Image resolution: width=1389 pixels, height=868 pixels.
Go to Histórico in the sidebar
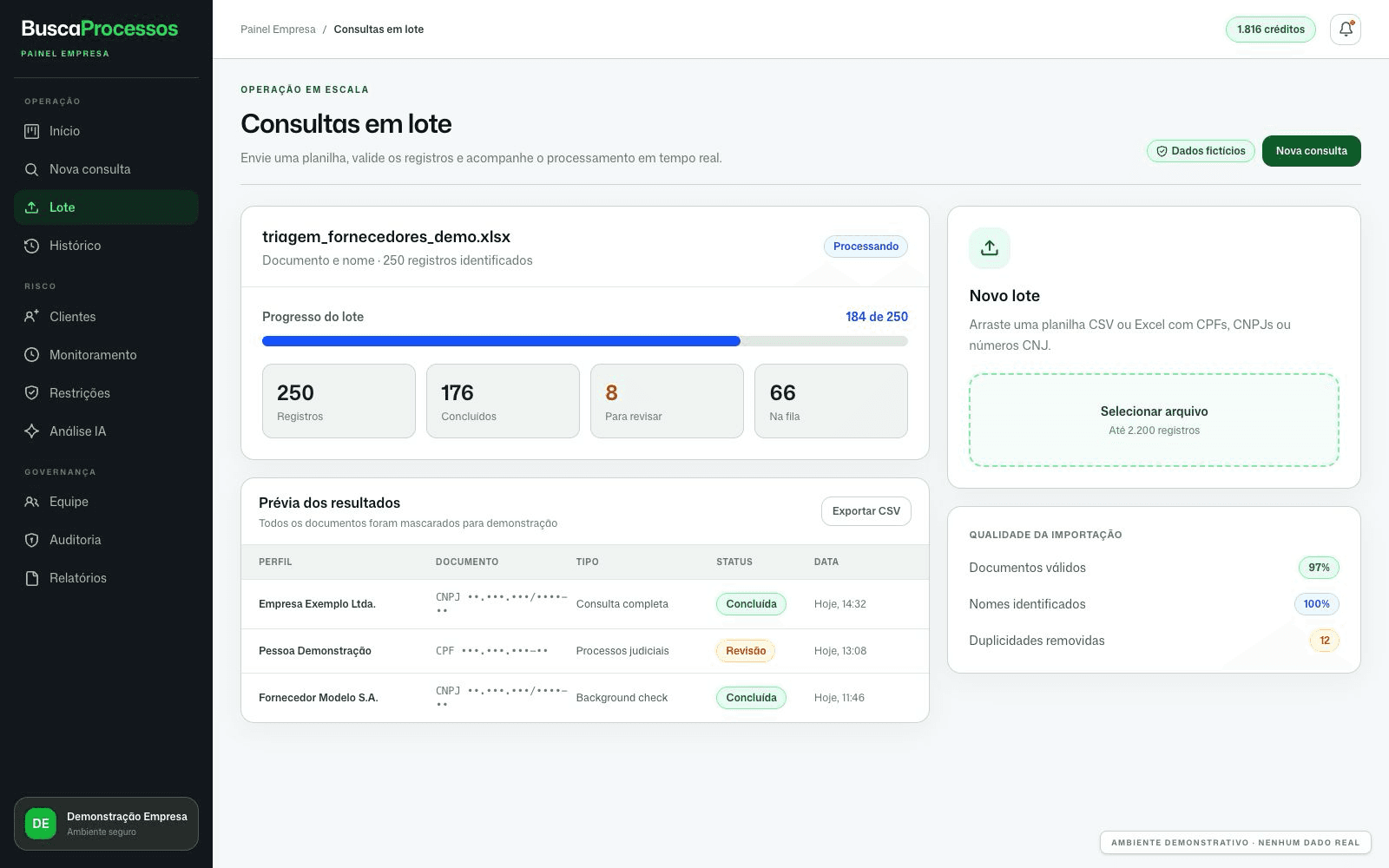[106, 246]
